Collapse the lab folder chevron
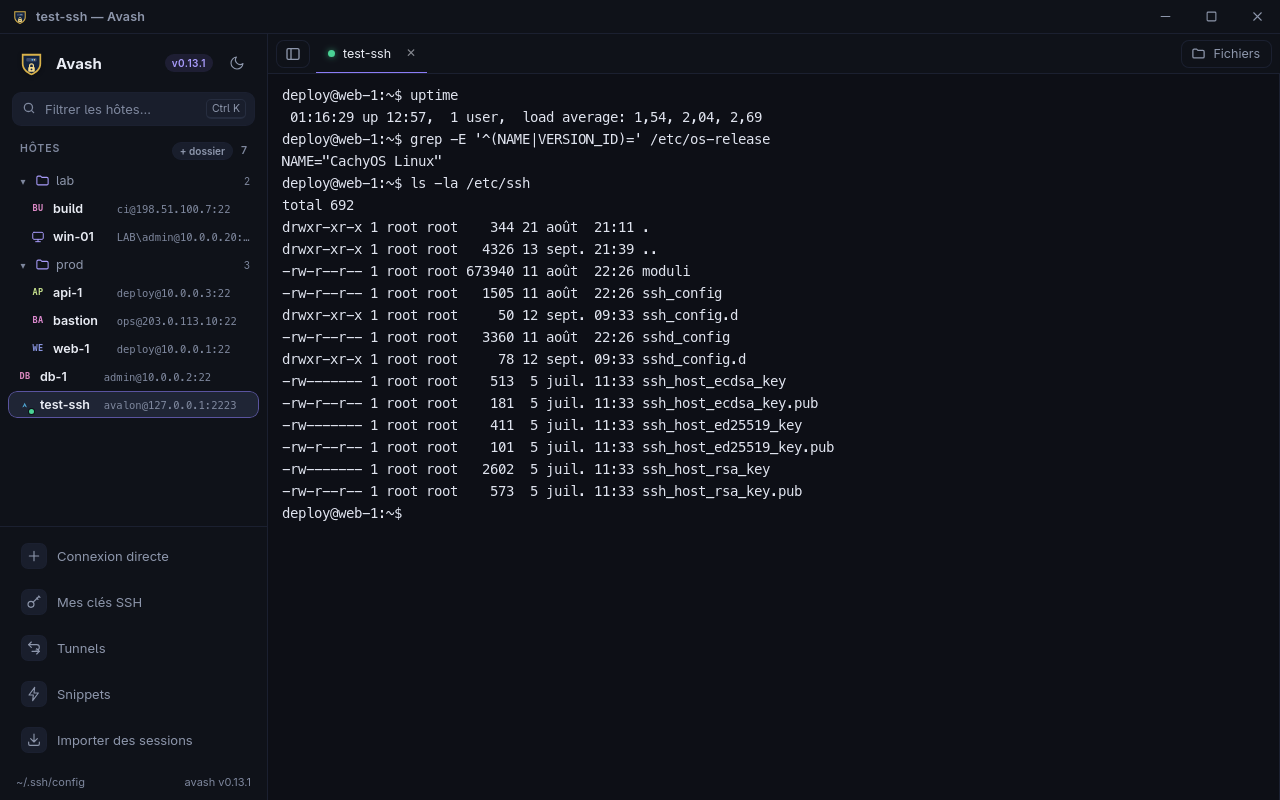Image resolution: width=1280 pixels, height=800 pixels. pos(23,181)
